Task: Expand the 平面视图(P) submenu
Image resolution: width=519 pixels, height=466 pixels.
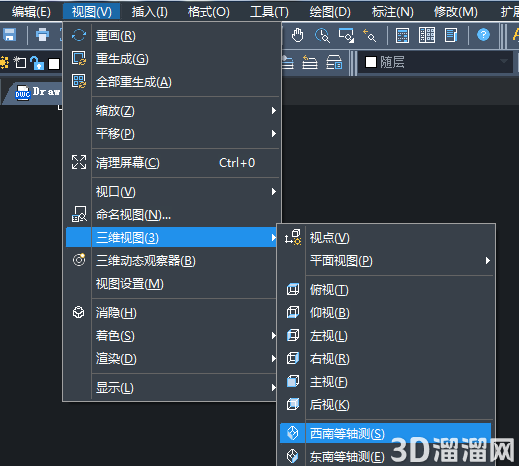Action: click(386, 261)
